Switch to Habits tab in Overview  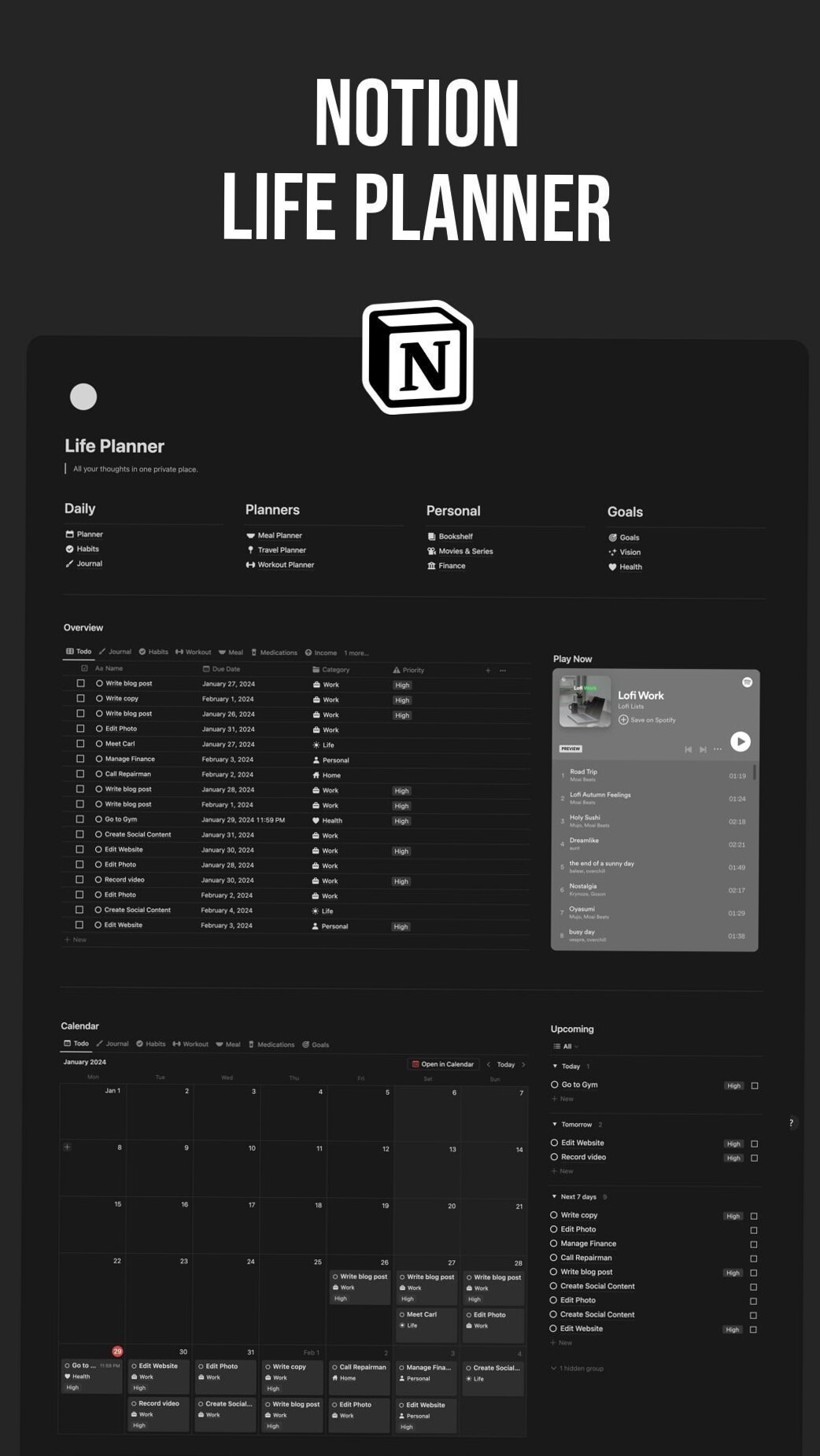click(153, 652)
